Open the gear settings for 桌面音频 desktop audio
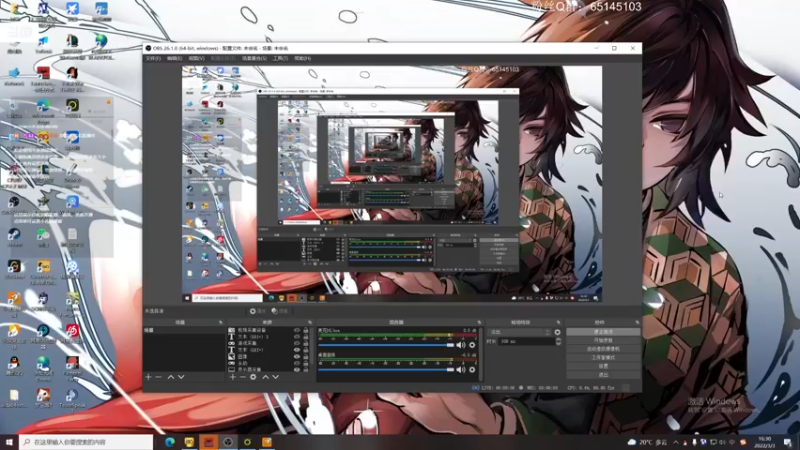800x450 pixels. (472, 369)
